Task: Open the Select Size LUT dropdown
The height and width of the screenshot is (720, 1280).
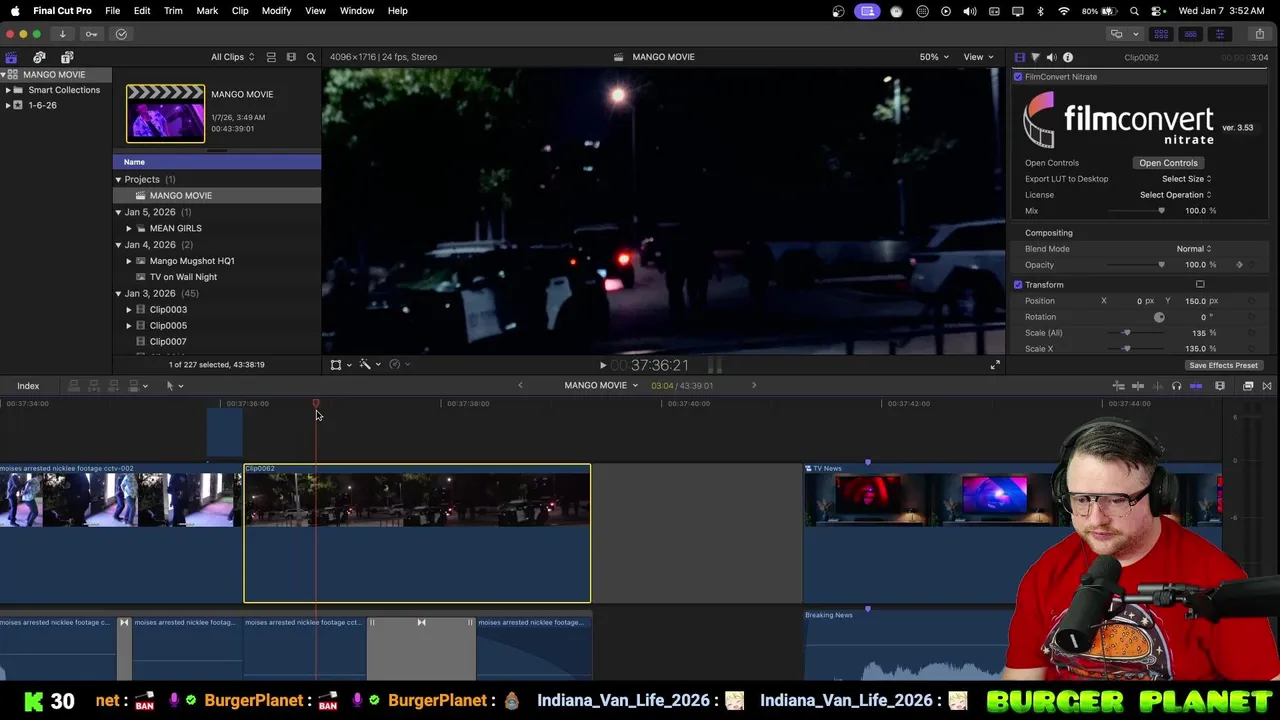Action: 1186,179
